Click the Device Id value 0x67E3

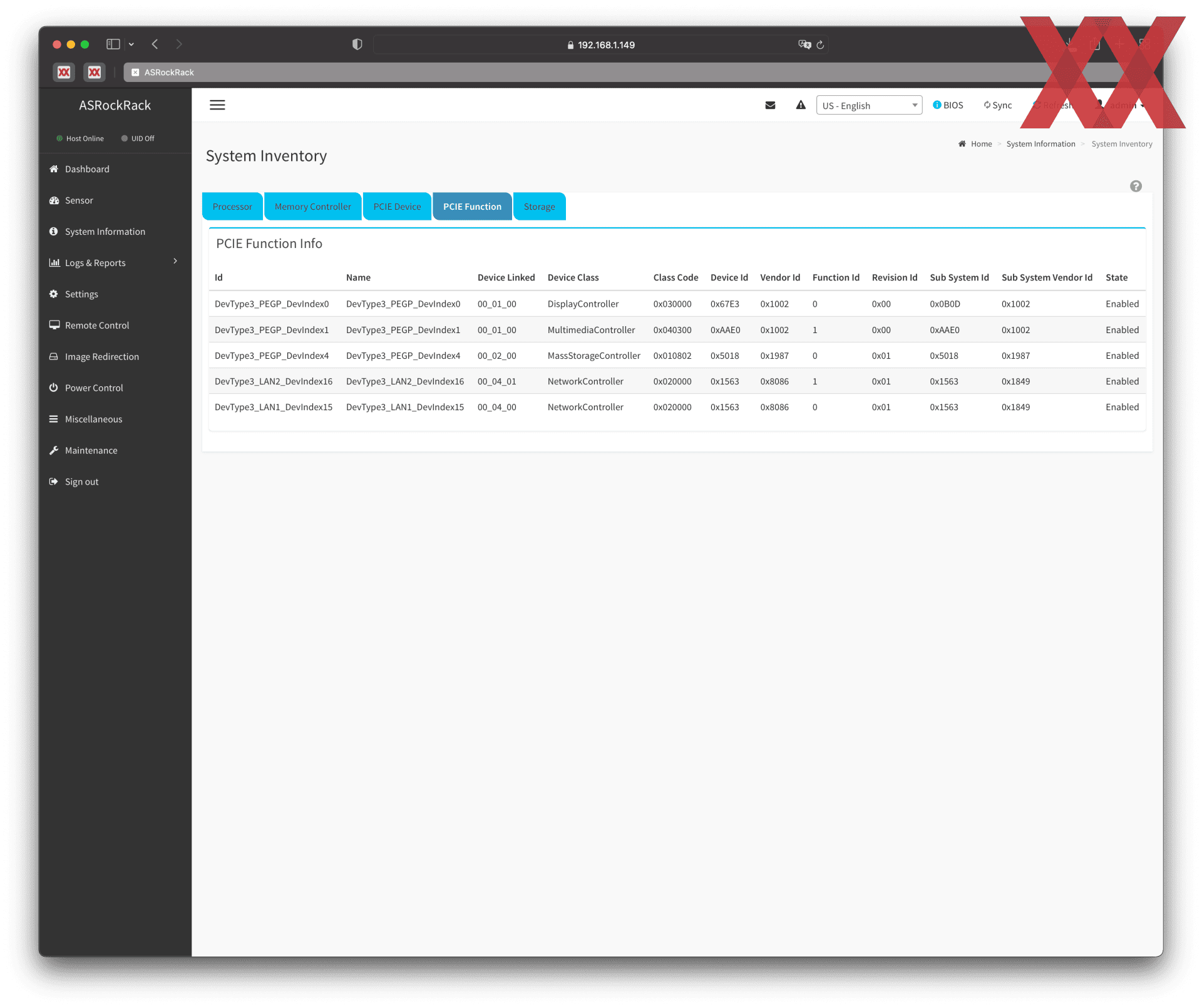[x=724, y=304]
